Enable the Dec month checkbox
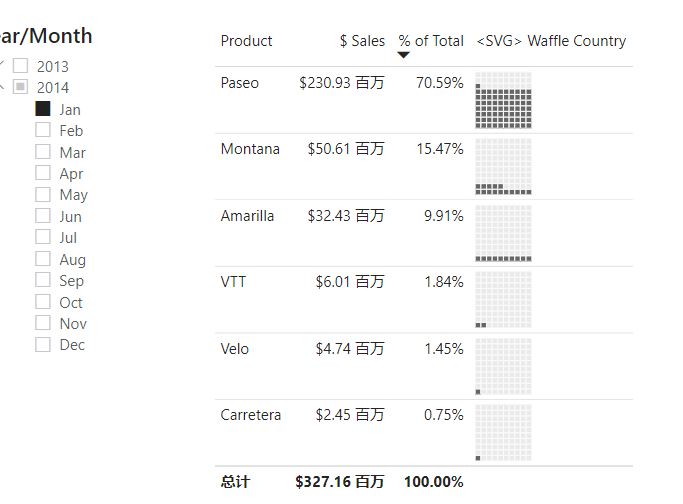This screenshot has height=504, width=683. click(x=43, y=344)
